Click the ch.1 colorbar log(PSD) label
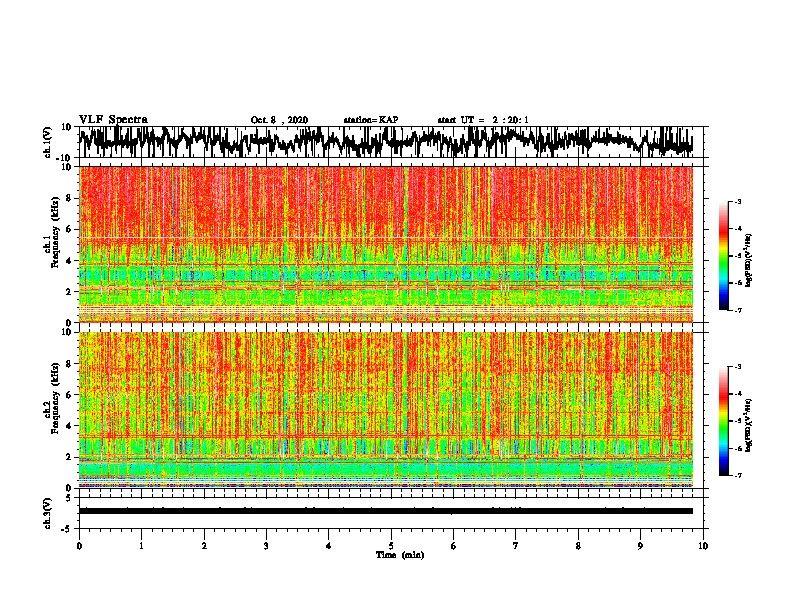Image resolution: width=792 pixels, height=612 pixels. click(x=748, y=260)
